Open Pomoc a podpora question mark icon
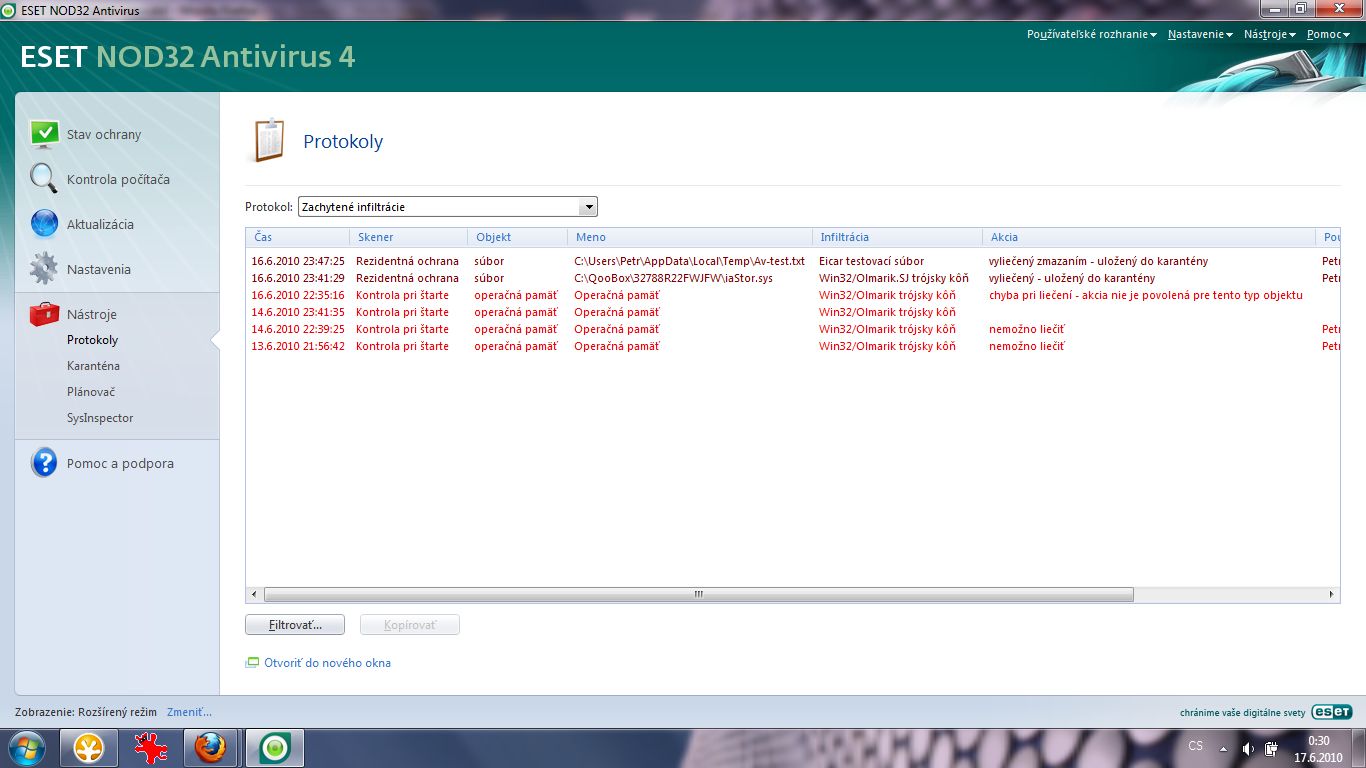The height and width of the screenshot is (768, 1366). pos(44,463)
